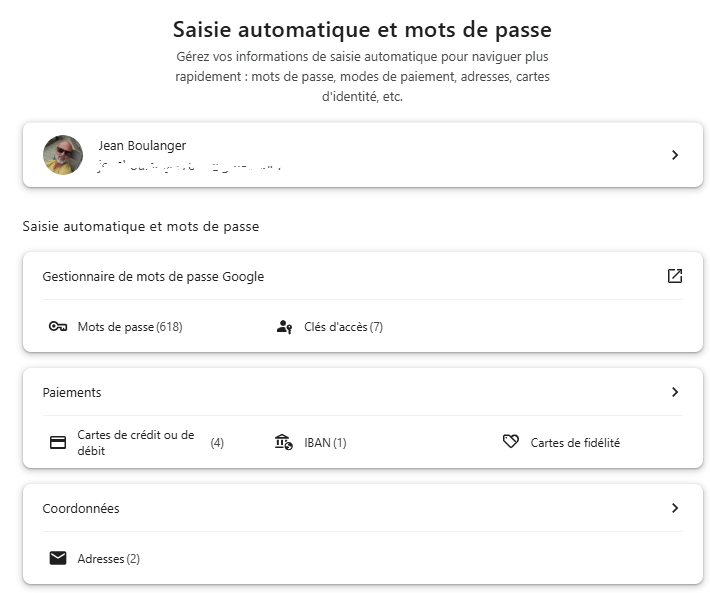Image resolution: width=710 pixels, height=593 pixels.
Task: Open Mots de passe (618)
Action: point(130,327)
